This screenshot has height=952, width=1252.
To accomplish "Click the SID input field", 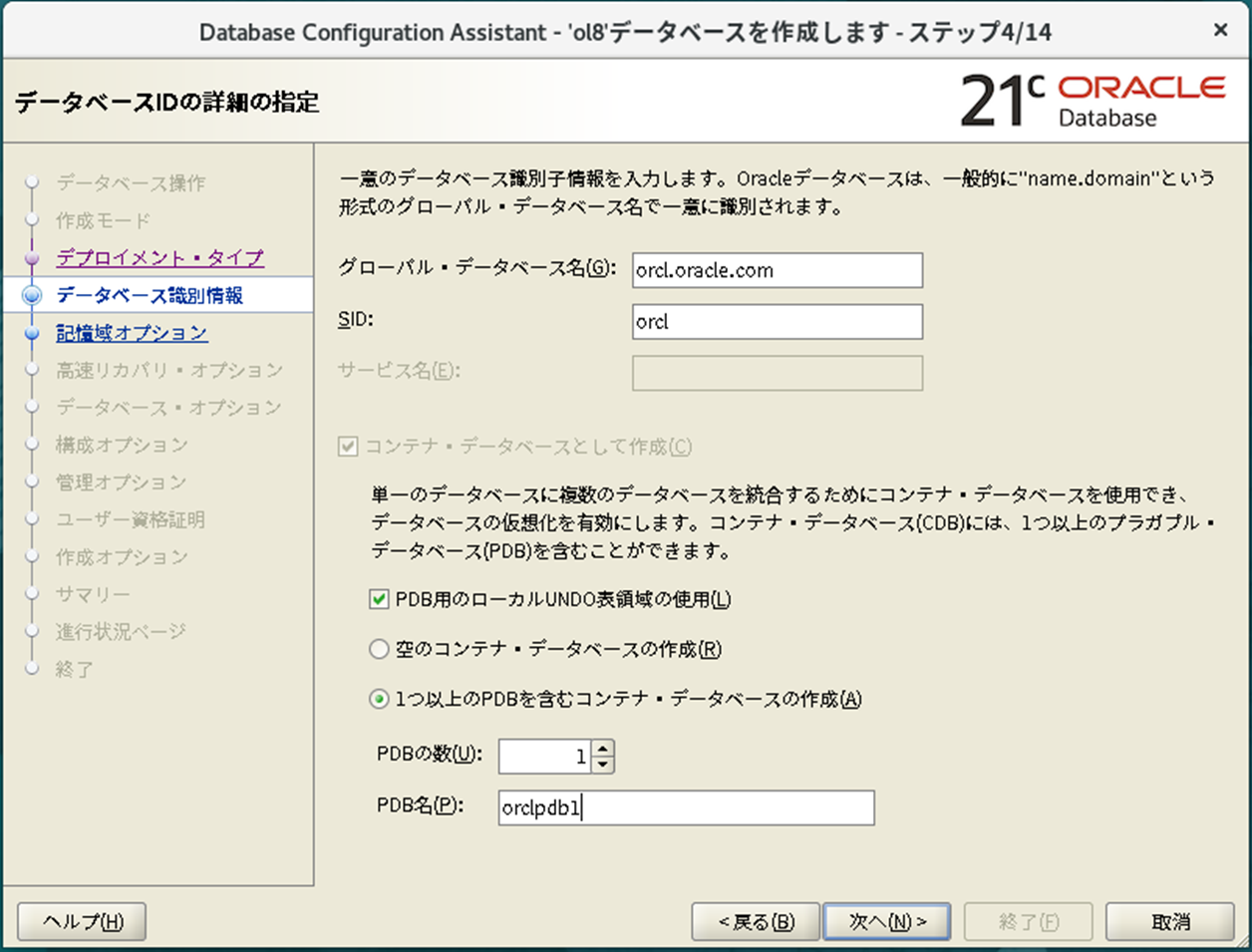I will 778,322.
